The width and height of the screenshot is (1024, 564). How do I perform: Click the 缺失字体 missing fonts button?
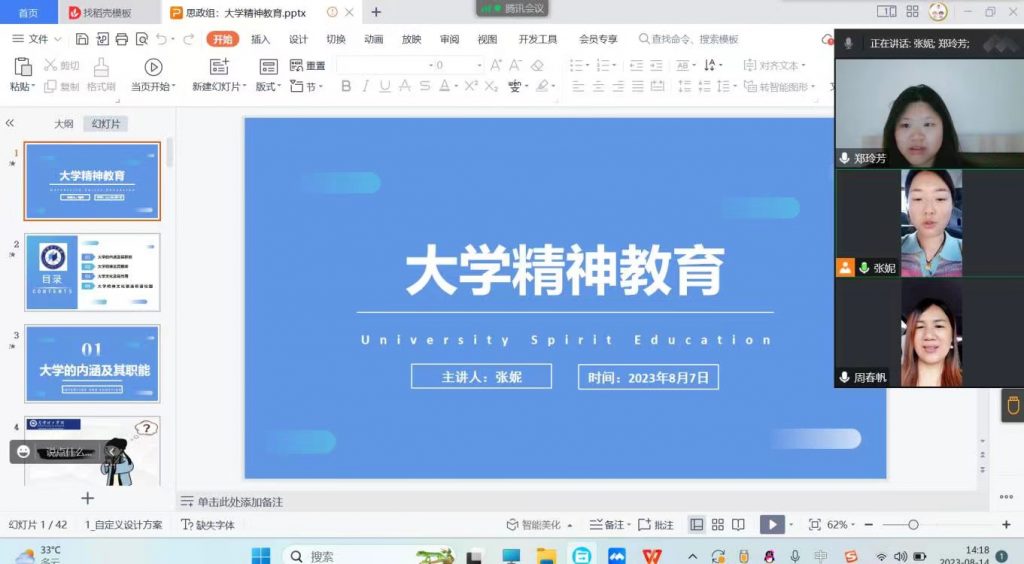(208, 525)
